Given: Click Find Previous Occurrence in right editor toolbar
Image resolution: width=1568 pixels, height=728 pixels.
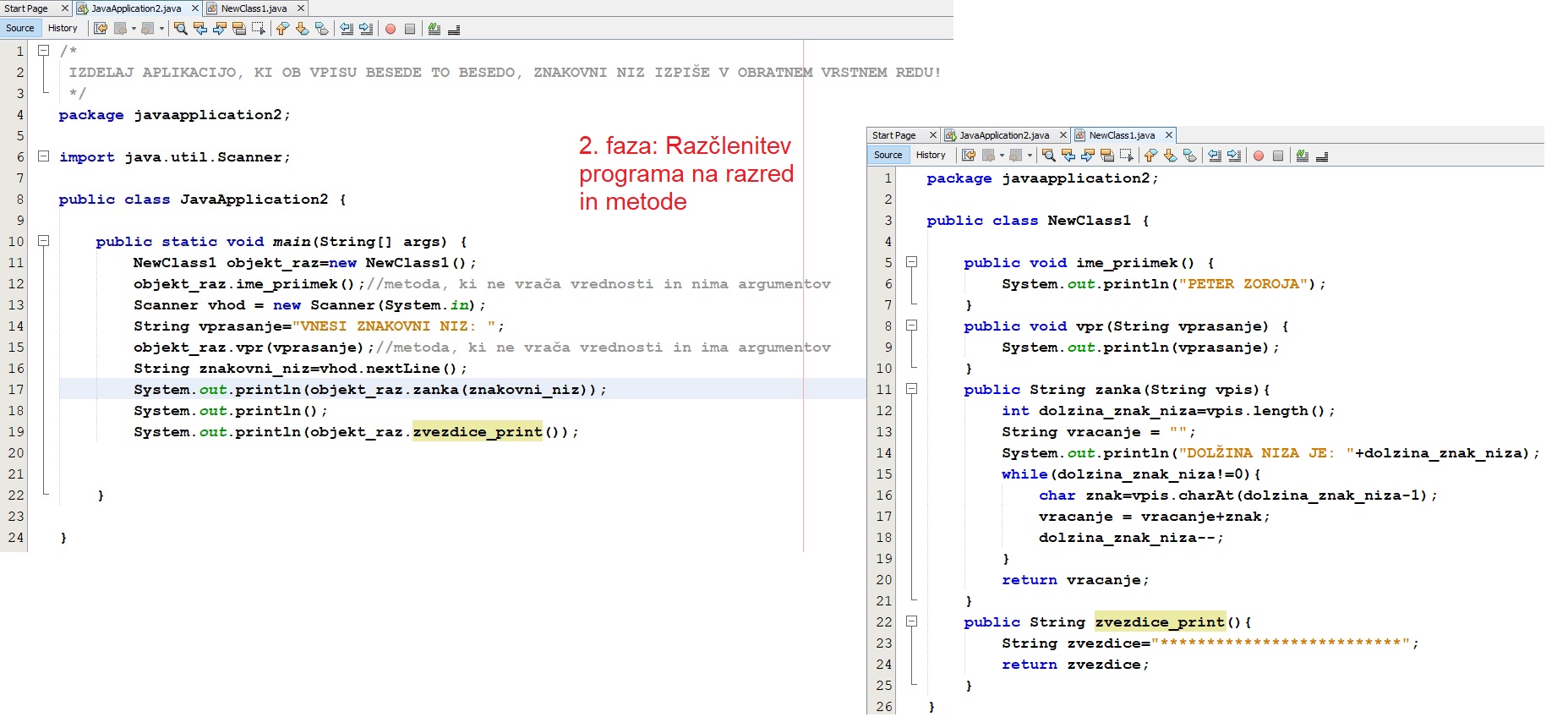Looking at the screenshot, I should click(1068, 156).
